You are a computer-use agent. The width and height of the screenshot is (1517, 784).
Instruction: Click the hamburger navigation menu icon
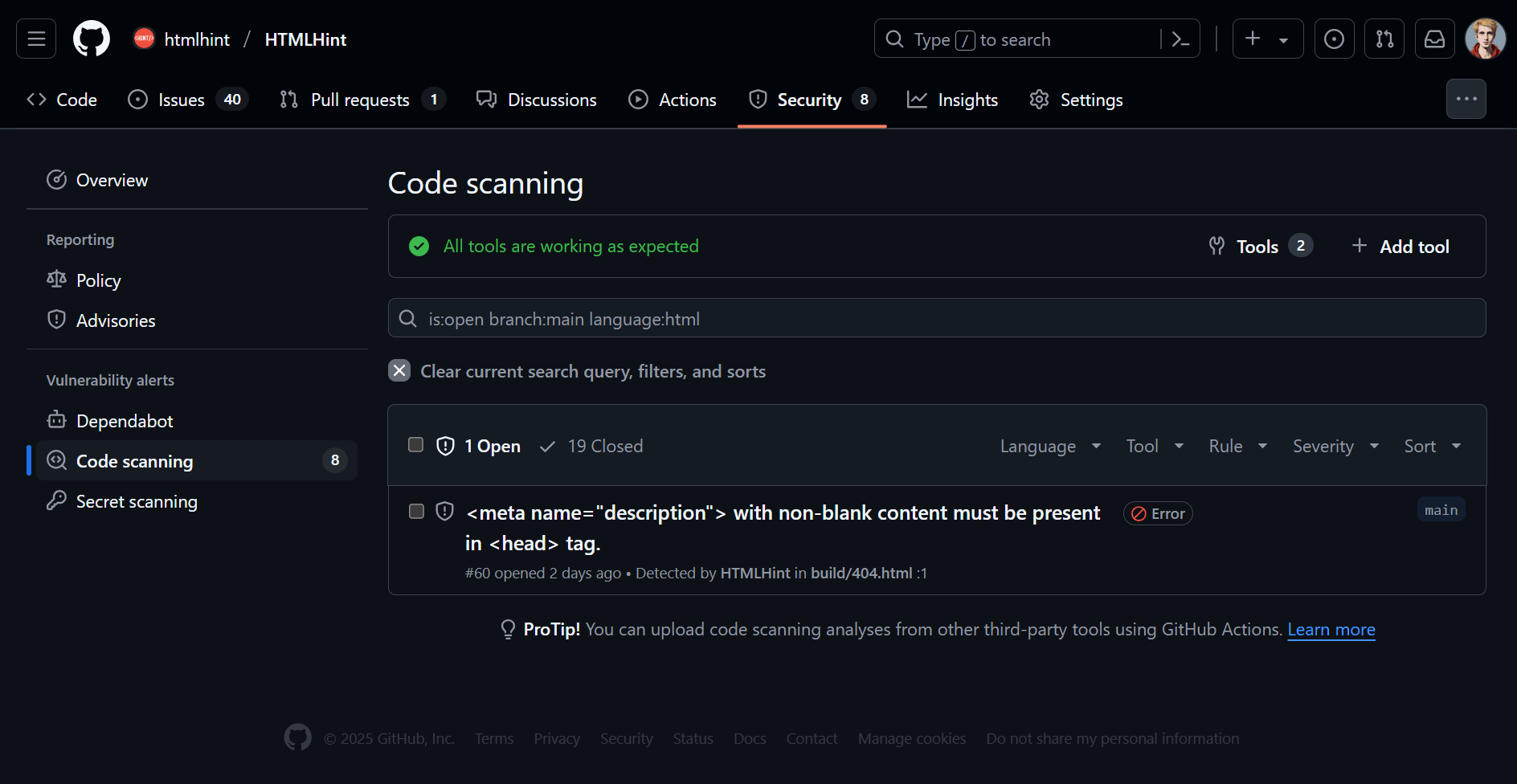tap(35, 38)
